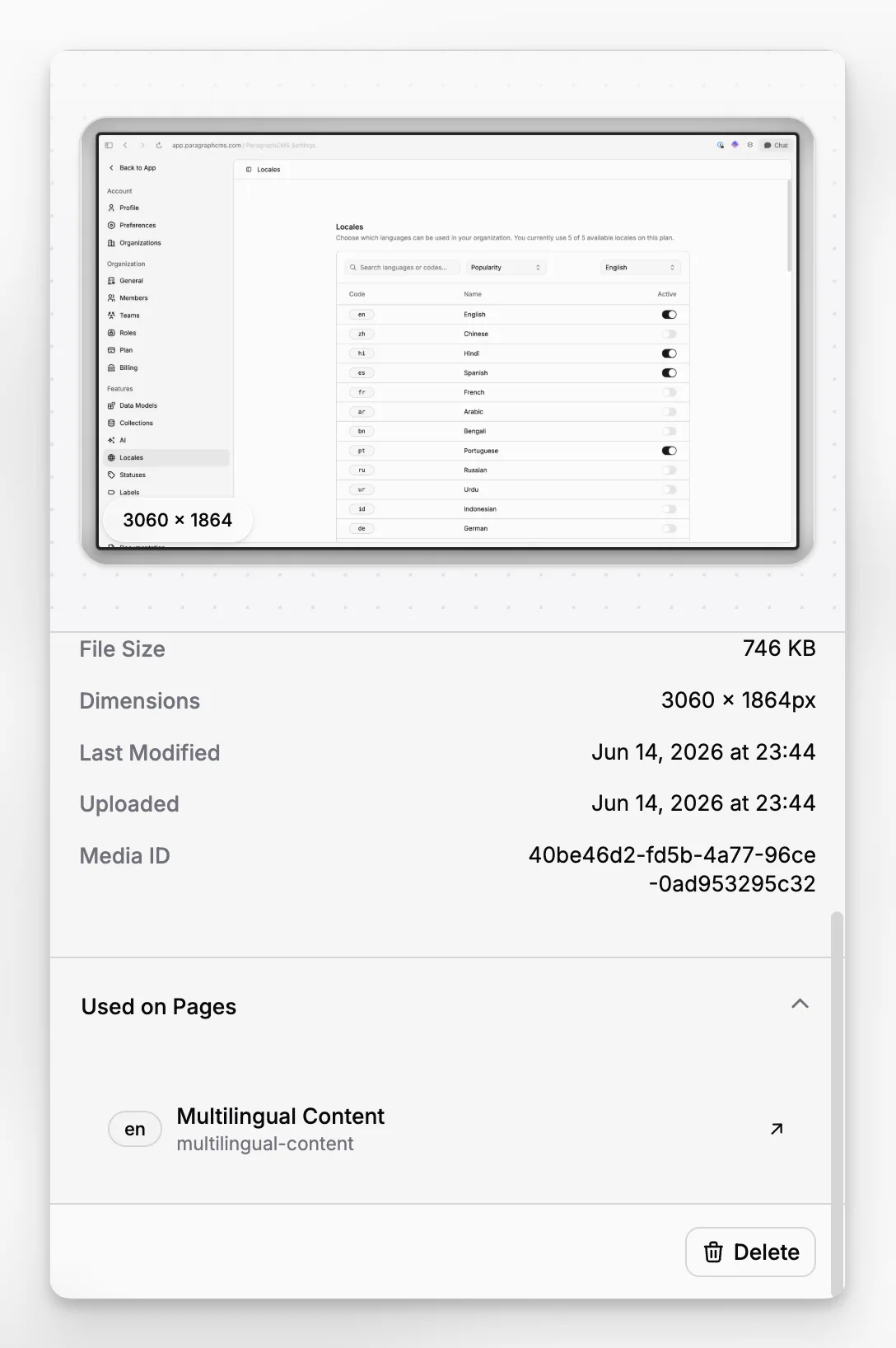Click the Used on Pages heading

click(x=159, y=1007)
